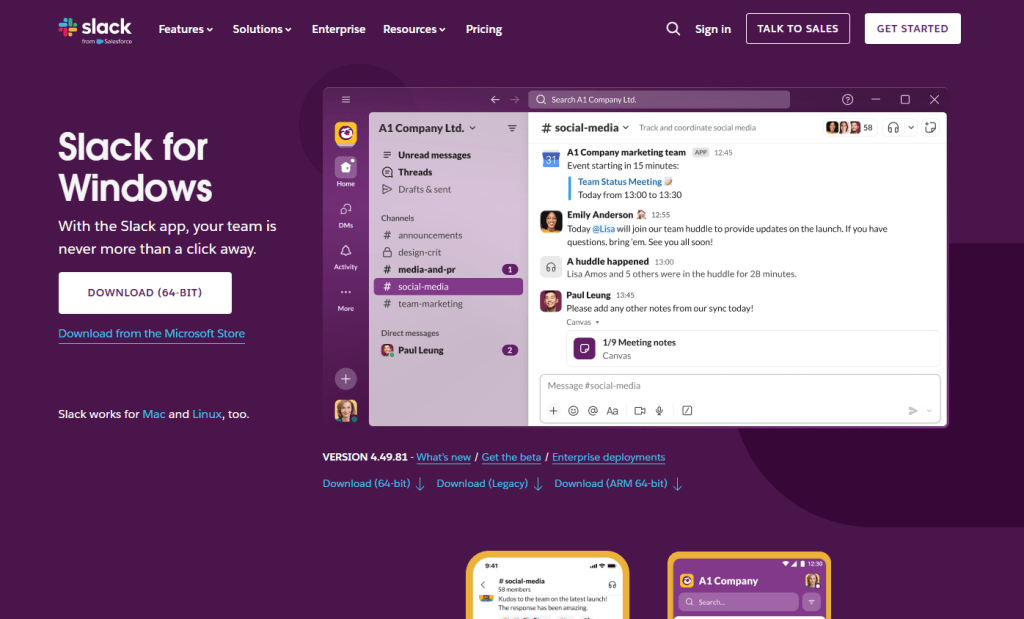Screen dimensions: 1024x619
Task: Open the Features dropdown menu
Action: click(x=185, y=29)
